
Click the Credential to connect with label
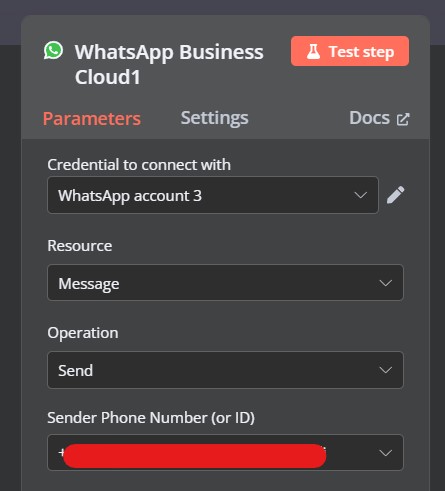pyautogui.click(x=139, y=165)
